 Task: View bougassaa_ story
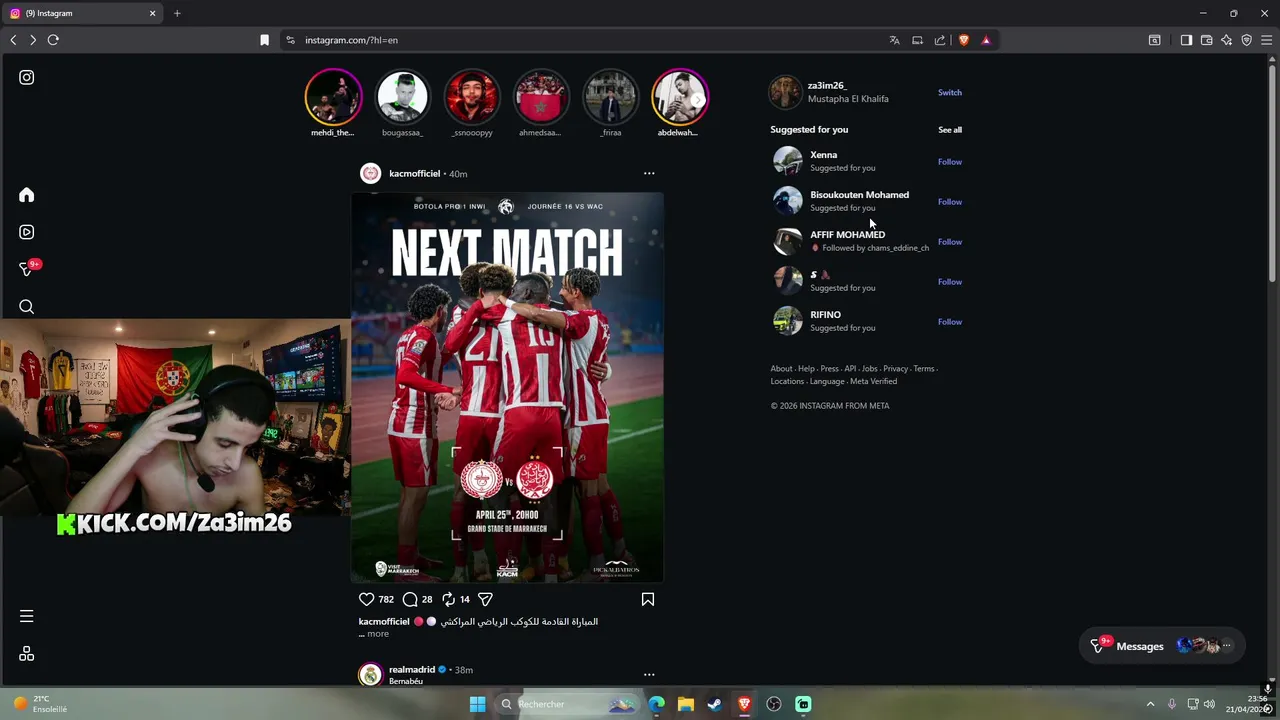point(402,97)
